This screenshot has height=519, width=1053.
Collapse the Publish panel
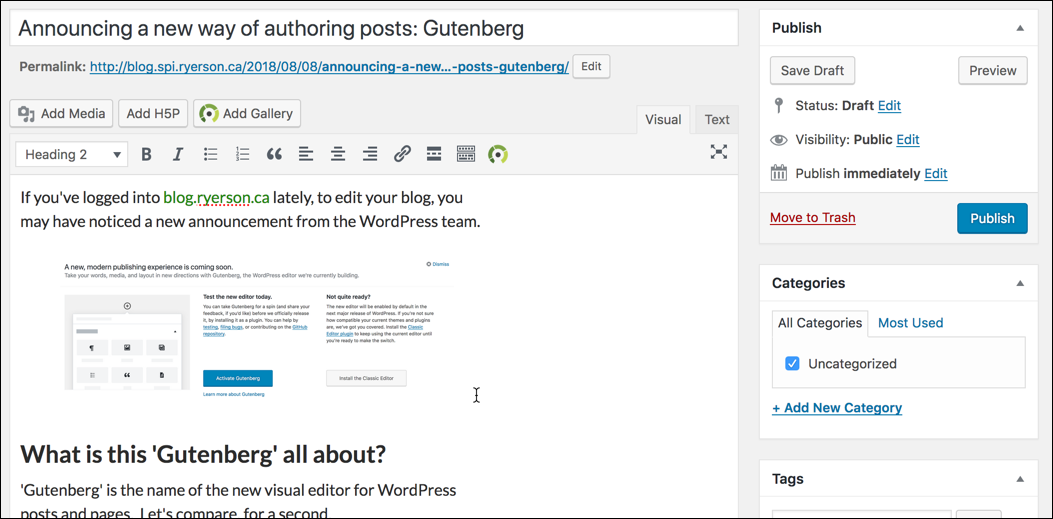(x=1020, y=28)
